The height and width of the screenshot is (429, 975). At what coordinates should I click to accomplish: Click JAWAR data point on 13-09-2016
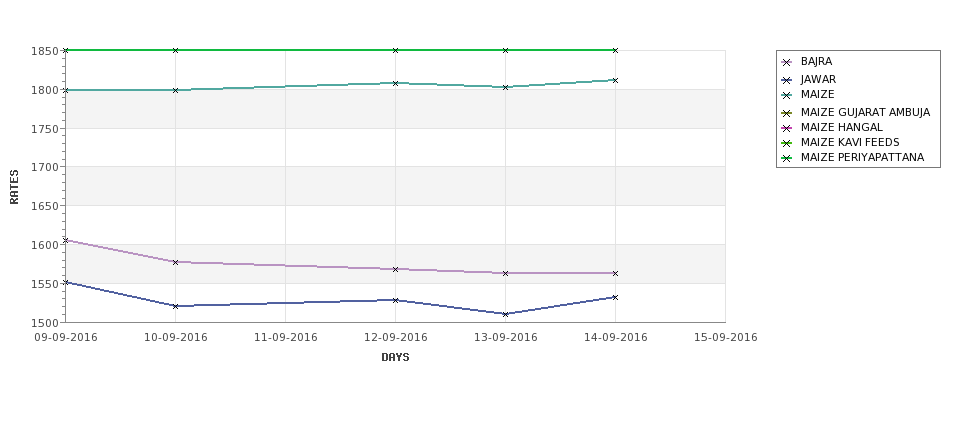[x=505, y=314]
